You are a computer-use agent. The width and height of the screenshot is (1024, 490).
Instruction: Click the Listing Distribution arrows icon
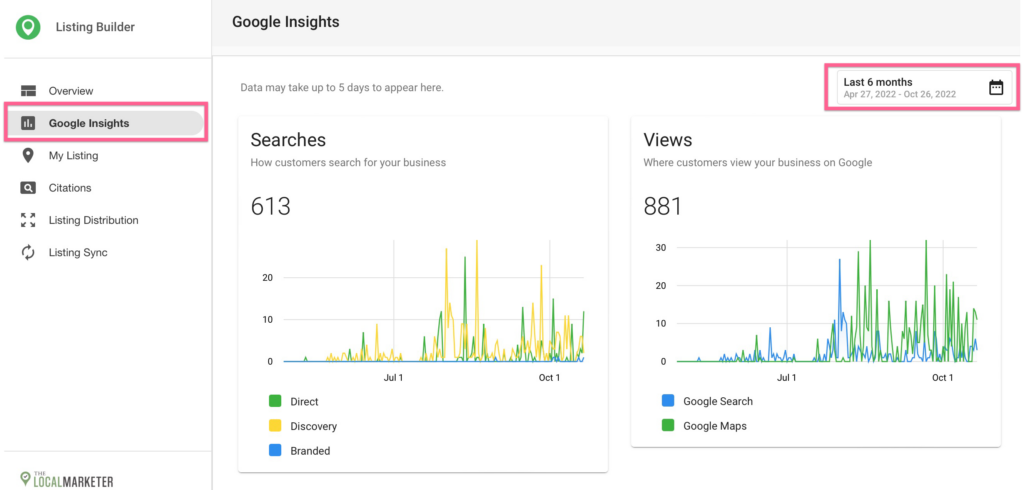[28, 220]
